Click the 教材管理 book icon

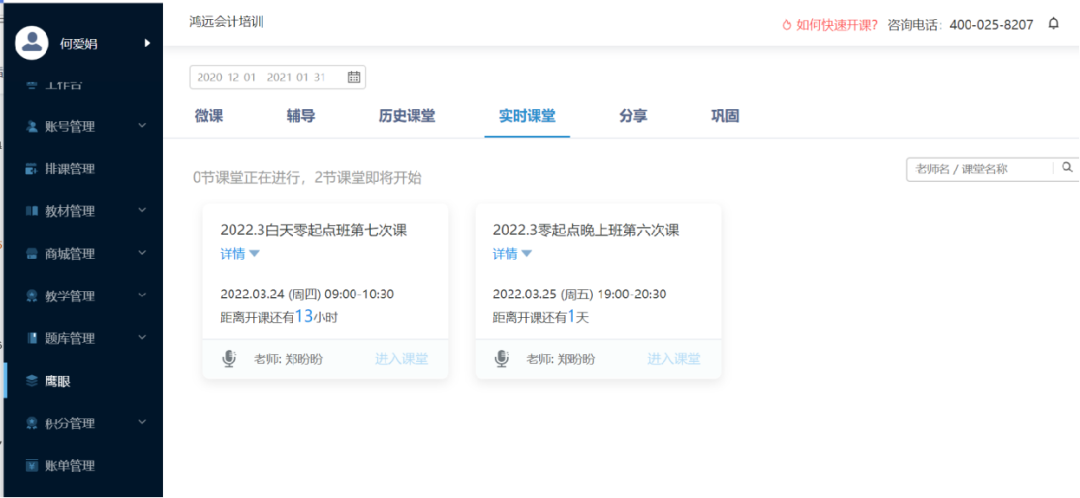(x=31, y=211)
